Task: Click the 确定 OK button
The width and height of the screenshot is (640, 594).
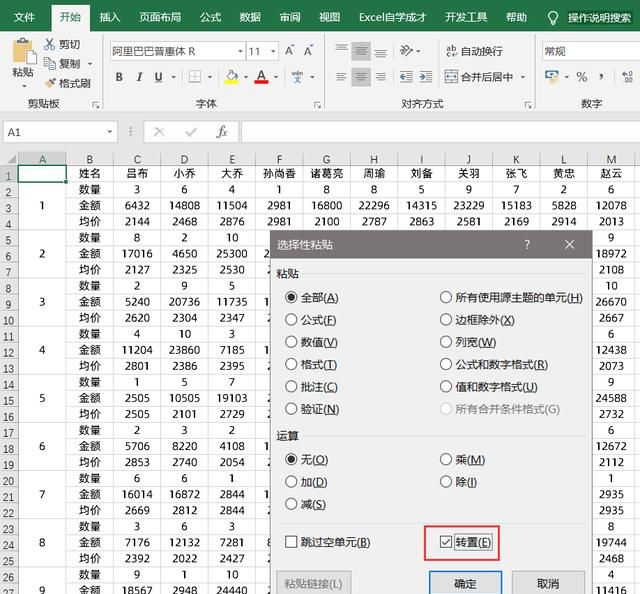Action: pos(465,583)
